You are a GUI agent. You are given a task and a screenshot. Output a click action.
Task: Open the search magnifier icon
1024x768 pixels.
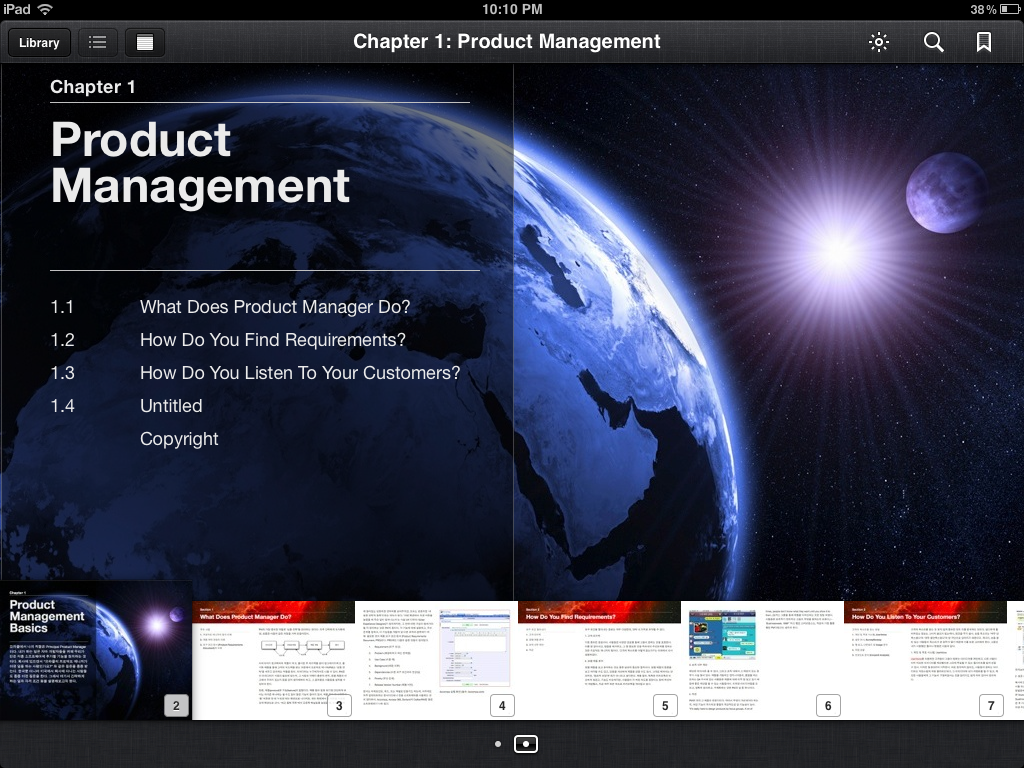coord(933,42)
